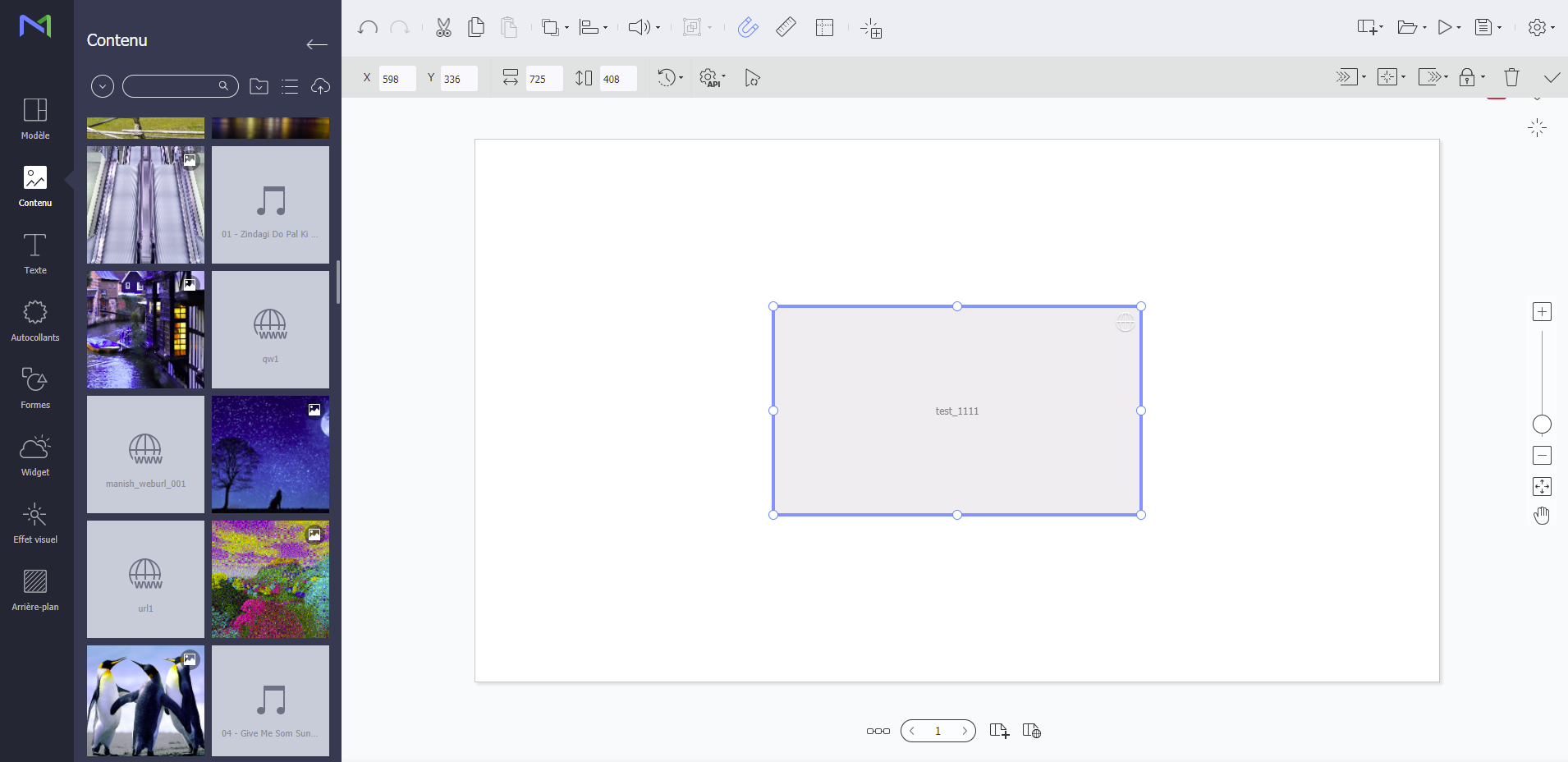Select the penguins image thumbnail

pyautogui.click(x=145, y=700)
